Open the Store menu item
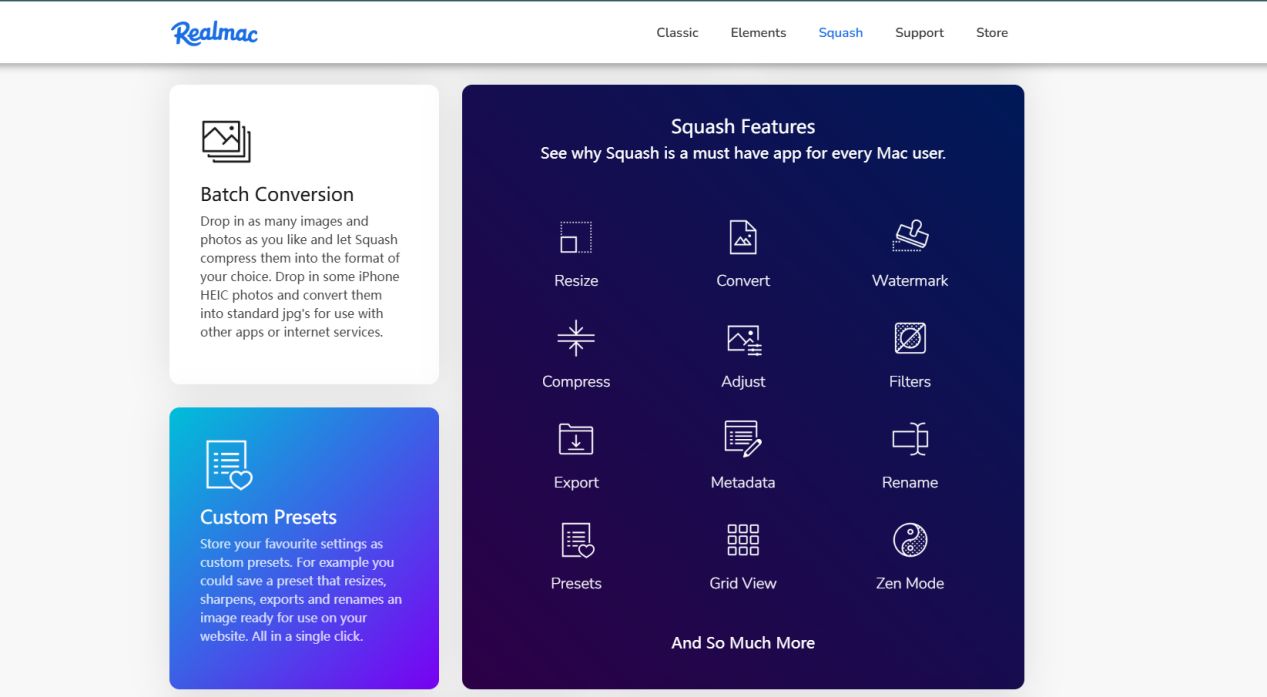Image resolution: width=1267 pixels, height=697 pixels. (992, 33)
